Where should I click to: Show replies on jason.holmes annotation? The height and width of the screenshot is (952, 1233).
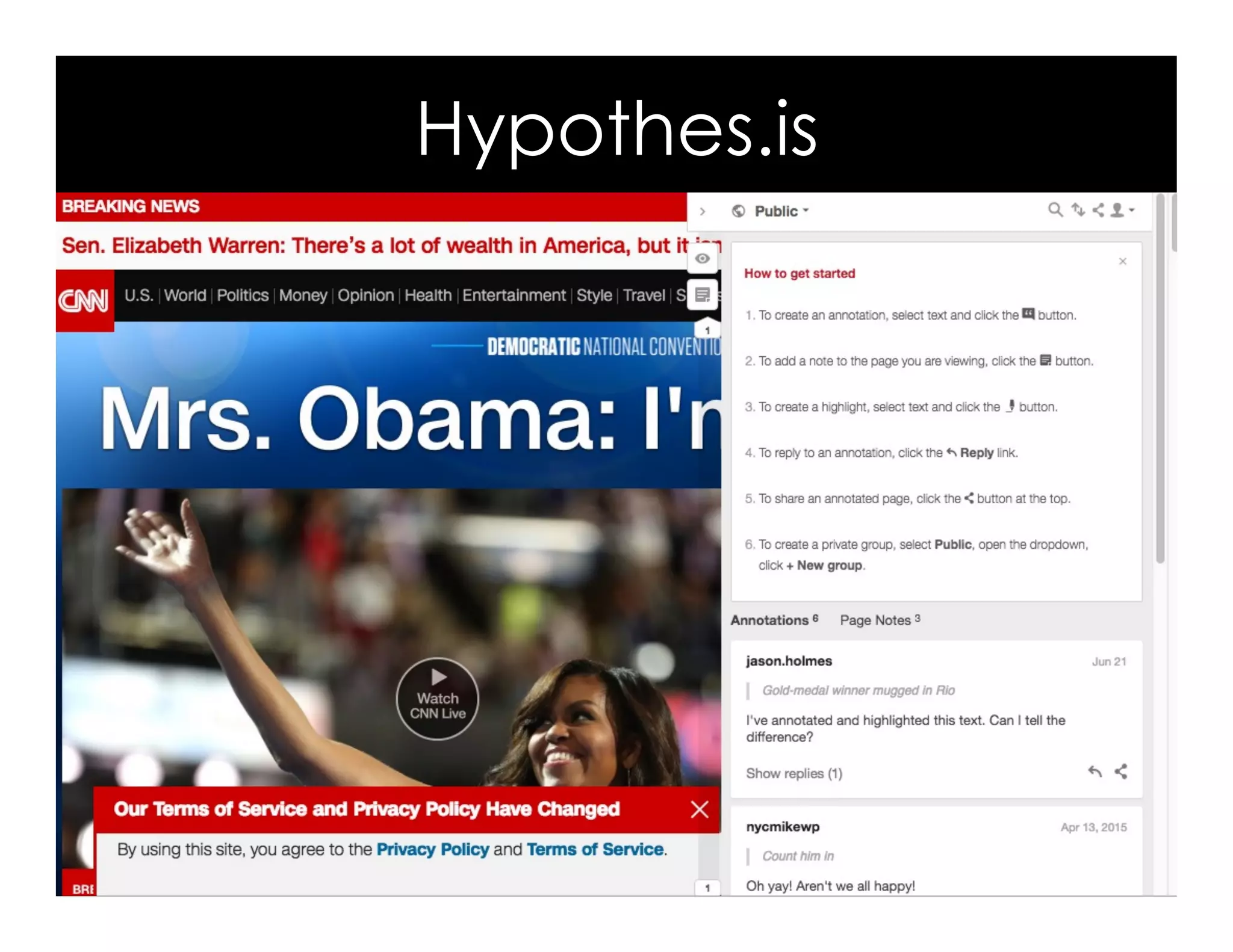[794, 773]
